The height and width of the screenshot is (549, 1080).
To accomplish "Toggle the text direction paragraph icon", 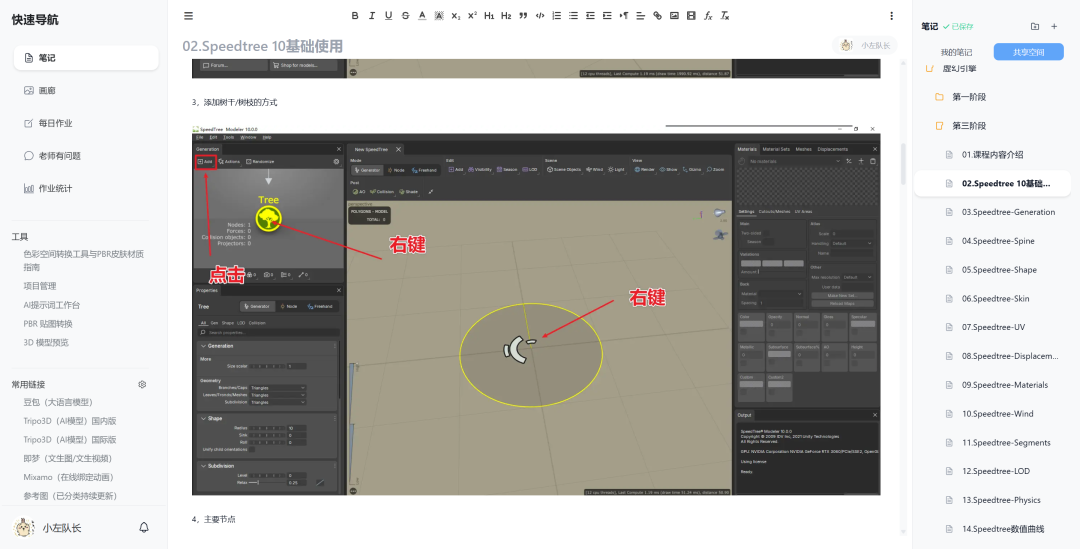I will click(x=624, y=16).
